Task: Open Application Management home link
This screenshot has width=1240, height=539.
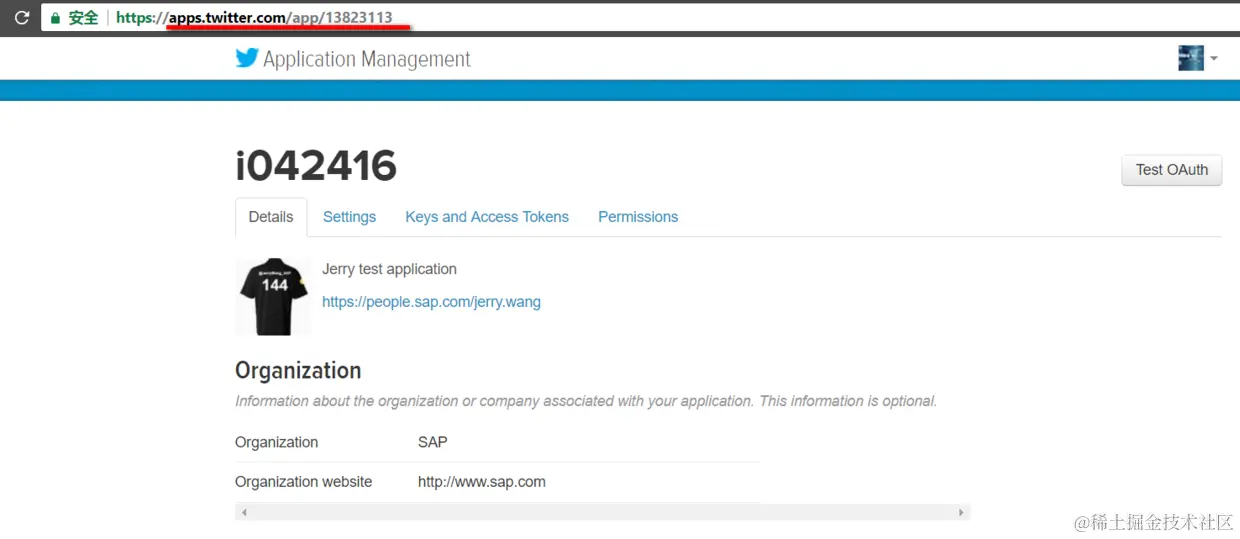Action: pos(366,59)
